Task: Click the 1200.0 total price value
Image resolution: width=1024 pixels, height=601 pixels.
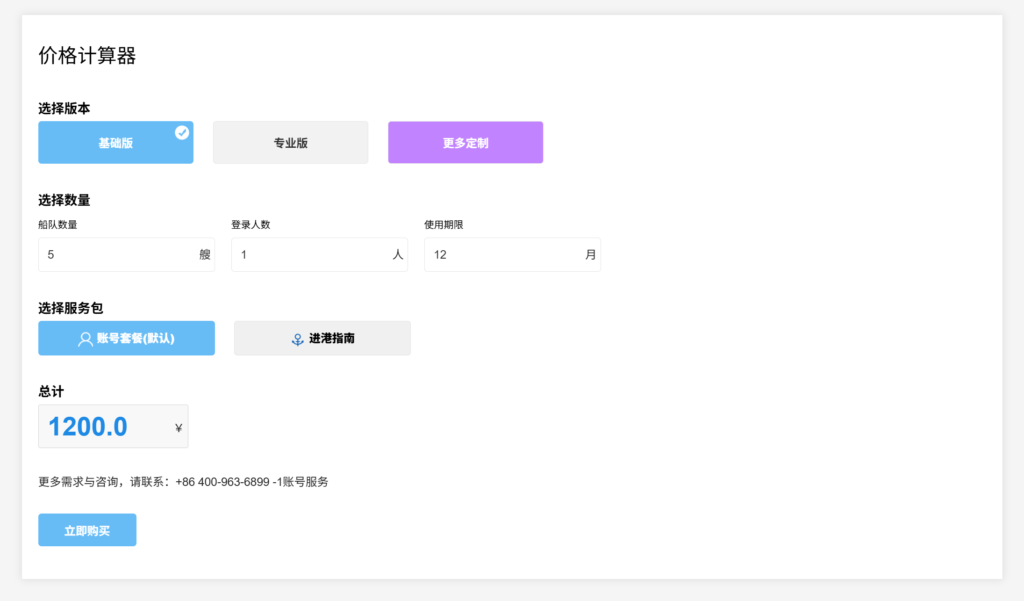Action: [x=88, y=427]
